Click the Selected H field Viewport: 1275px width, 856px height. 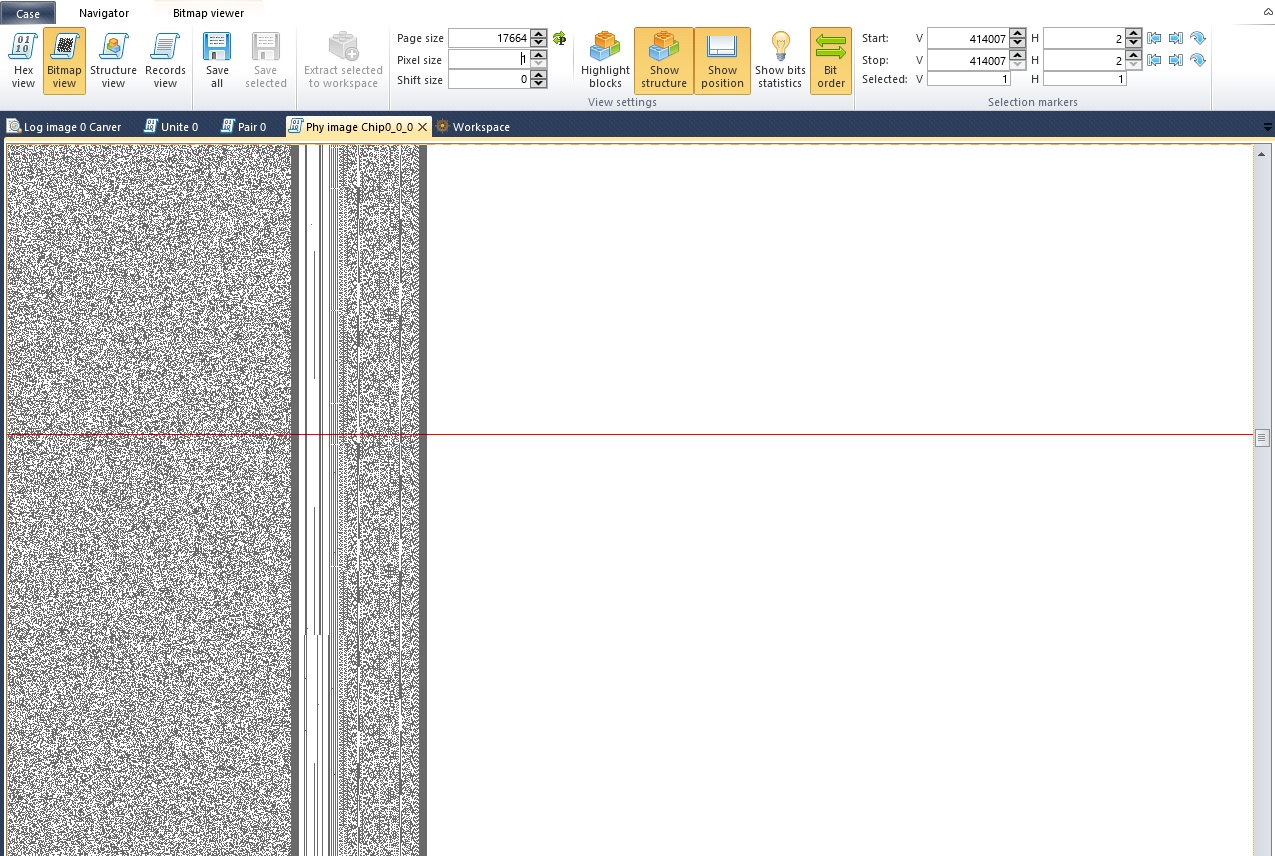(x=1084, y=79)
